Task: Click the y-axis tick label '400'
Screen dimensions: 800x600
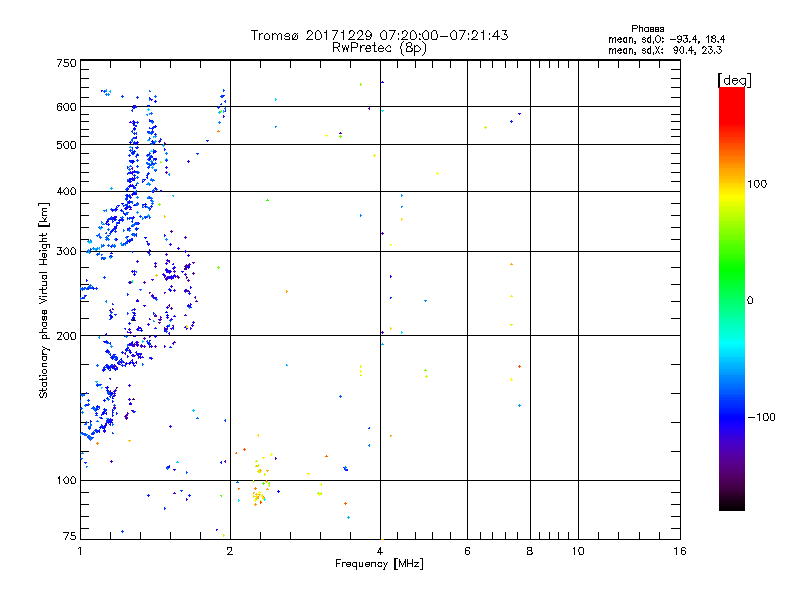Action: coord(67,192)
